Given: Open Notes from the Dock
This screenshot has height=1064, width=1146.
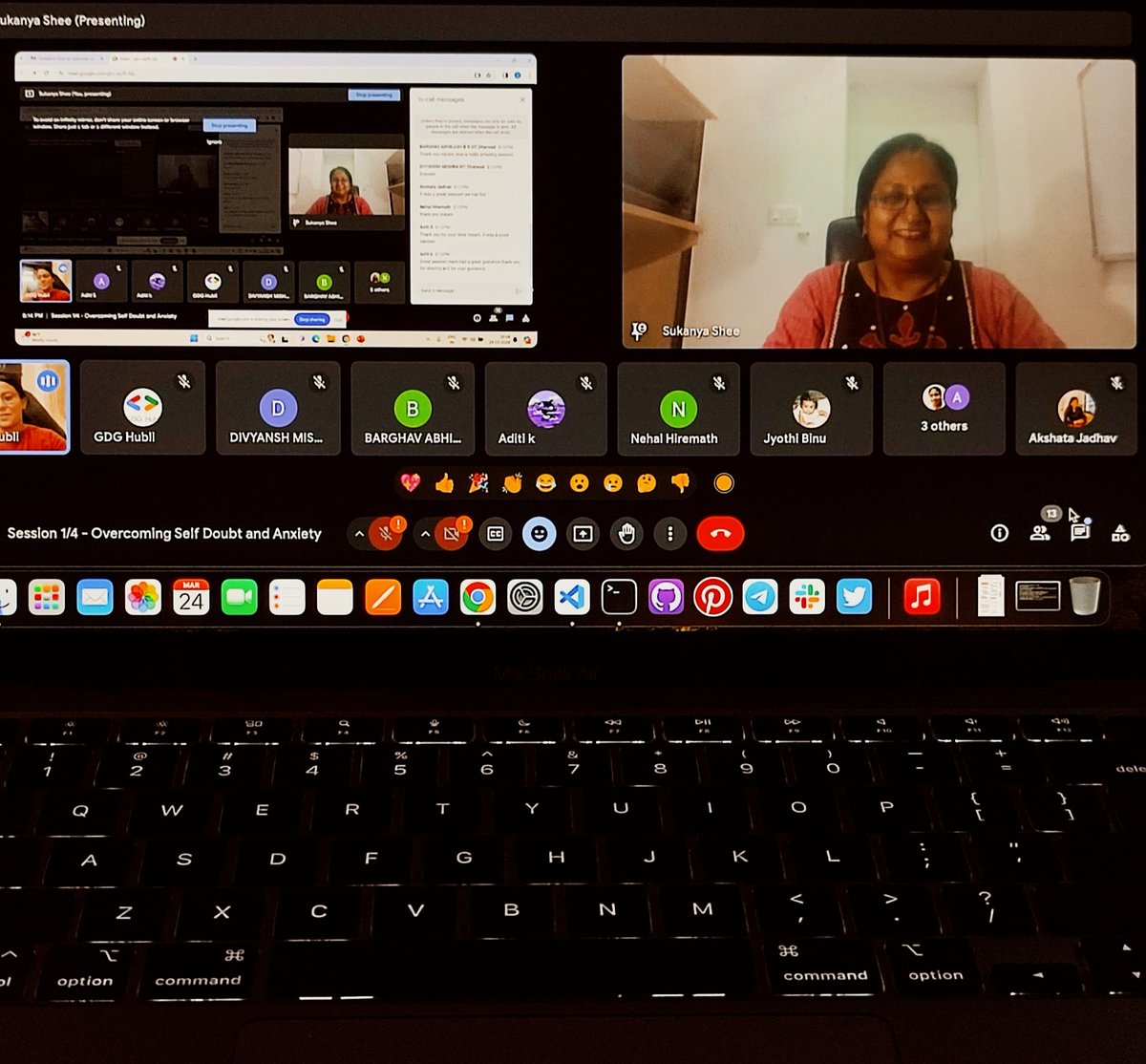Looking at the screenshot, I should 334,598.
